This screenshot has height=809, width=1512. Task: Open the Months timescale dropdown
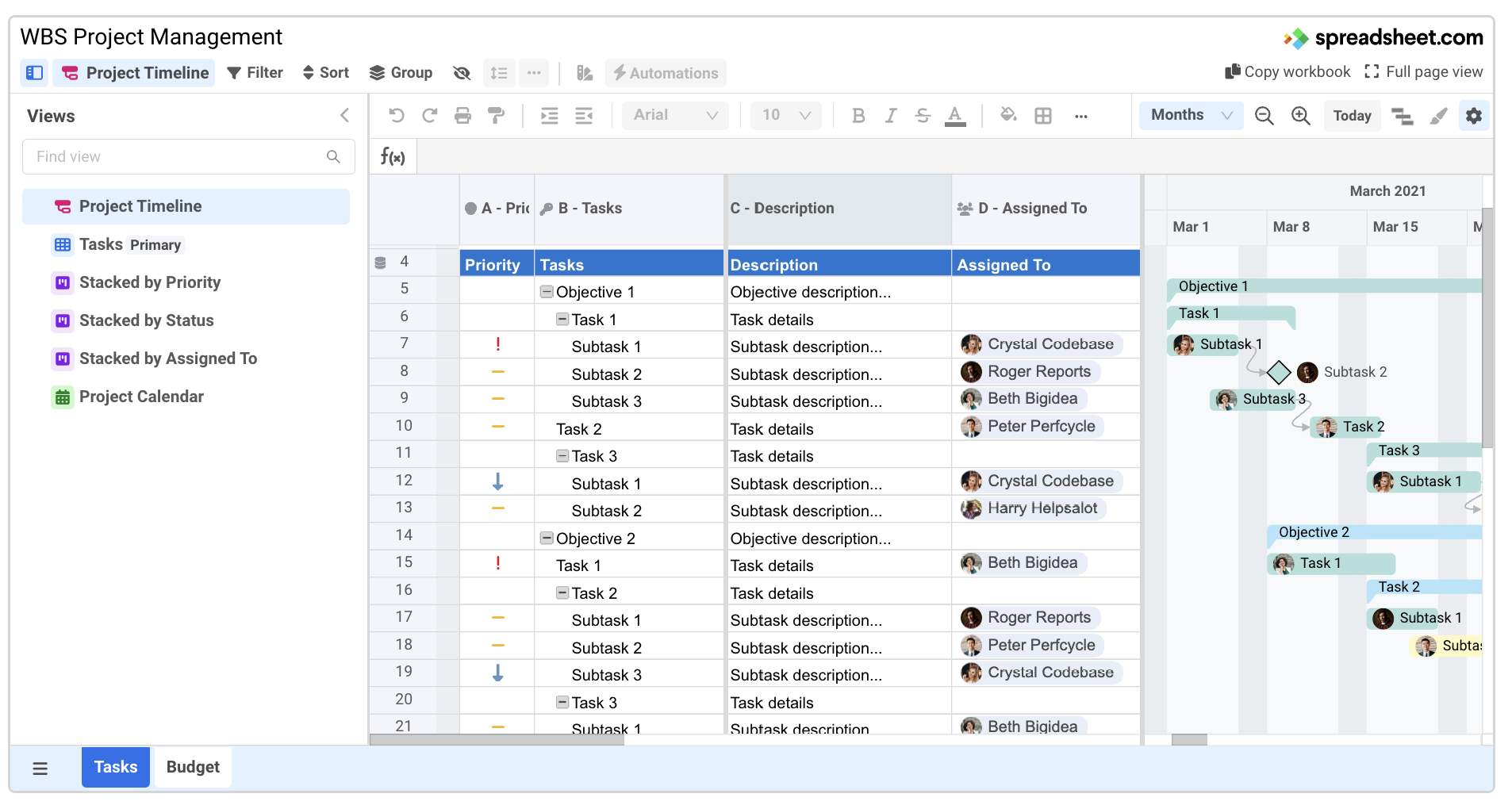(x=1190, y=115)
